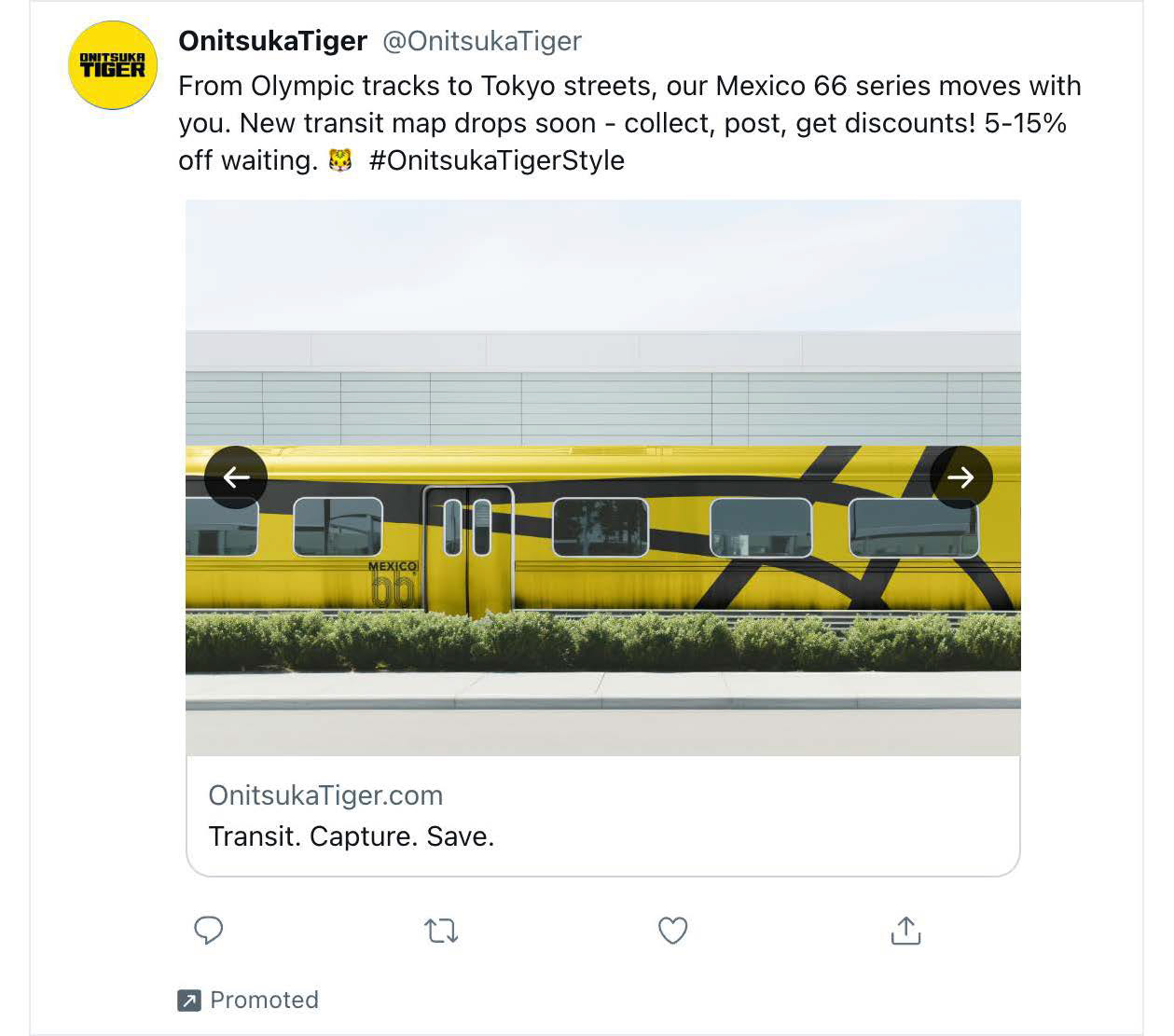Viewport: 1174px width, 1036px height.
Task: Go to previous carousel image with left arrow
Action: 236,477
